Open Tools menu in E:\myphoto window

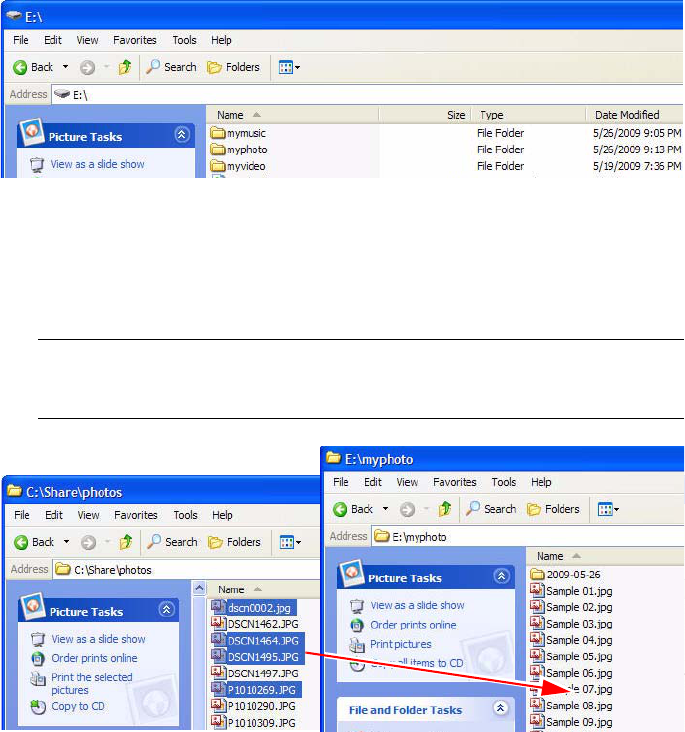(x=503, y=482)
